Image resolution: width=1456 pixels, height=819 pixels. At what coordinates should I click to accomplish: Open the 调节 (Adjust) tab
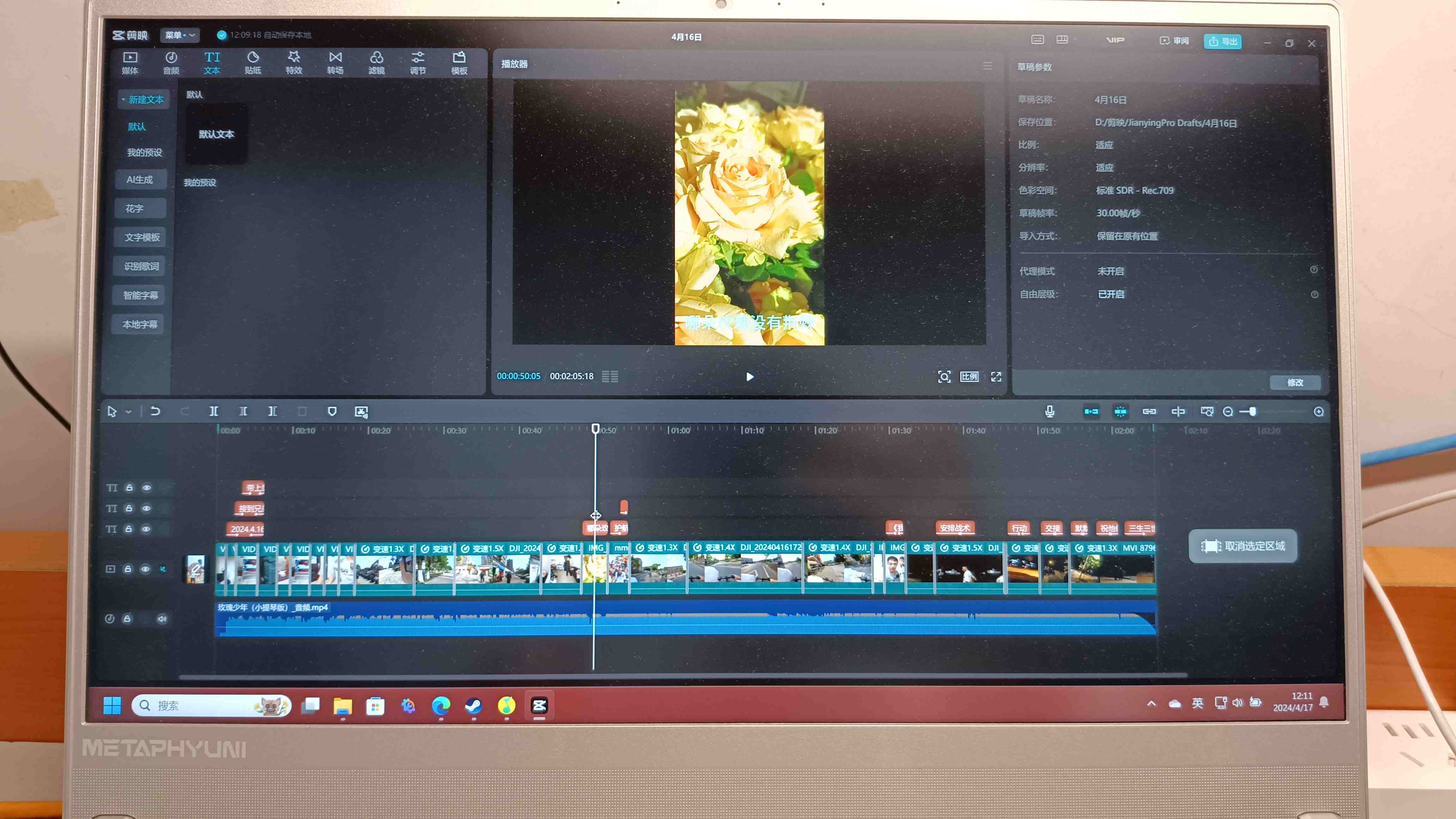pos(418,63)
